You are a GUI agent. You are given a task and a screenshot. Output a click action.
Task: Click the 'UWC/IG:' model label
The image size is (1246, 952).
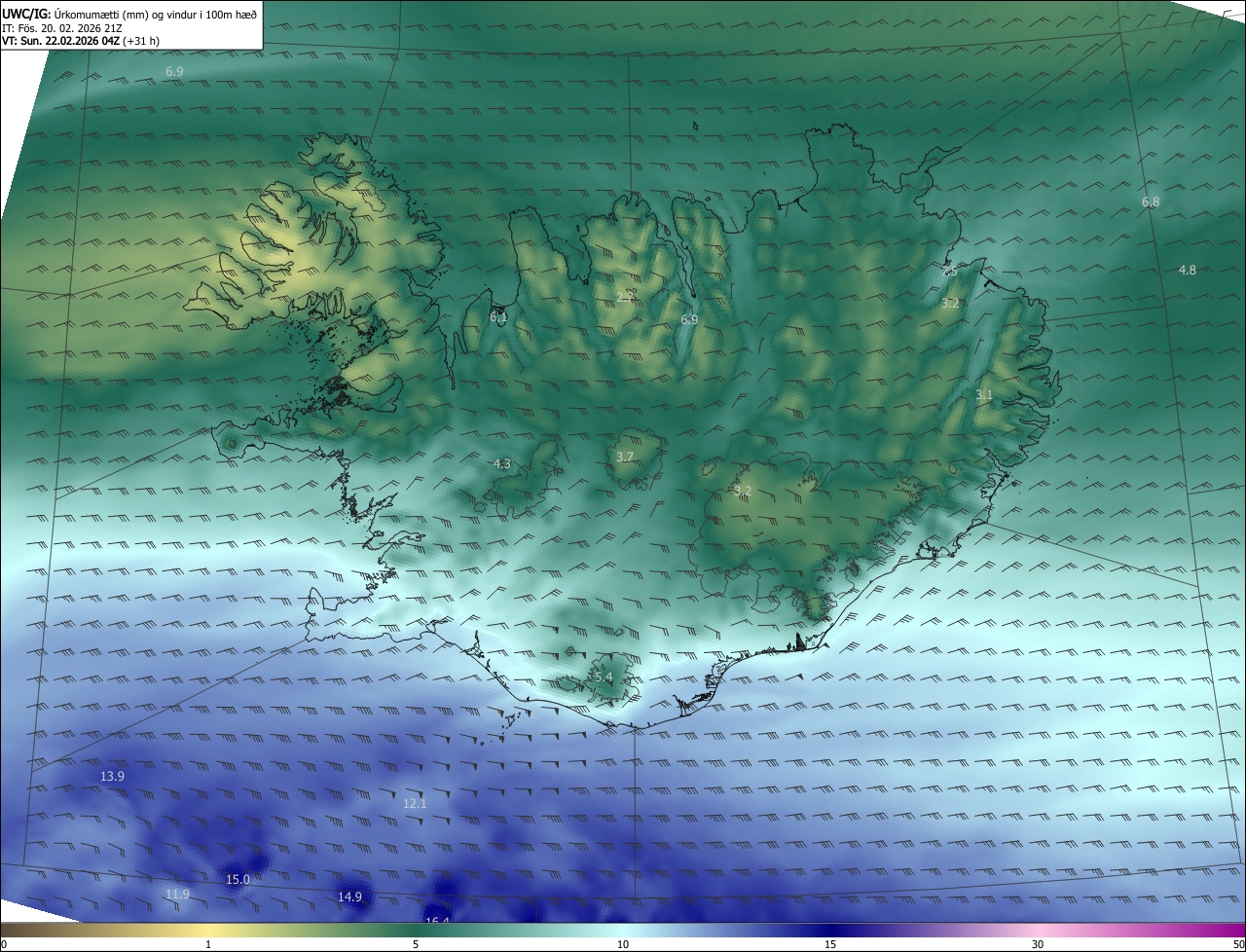(26, 15)
